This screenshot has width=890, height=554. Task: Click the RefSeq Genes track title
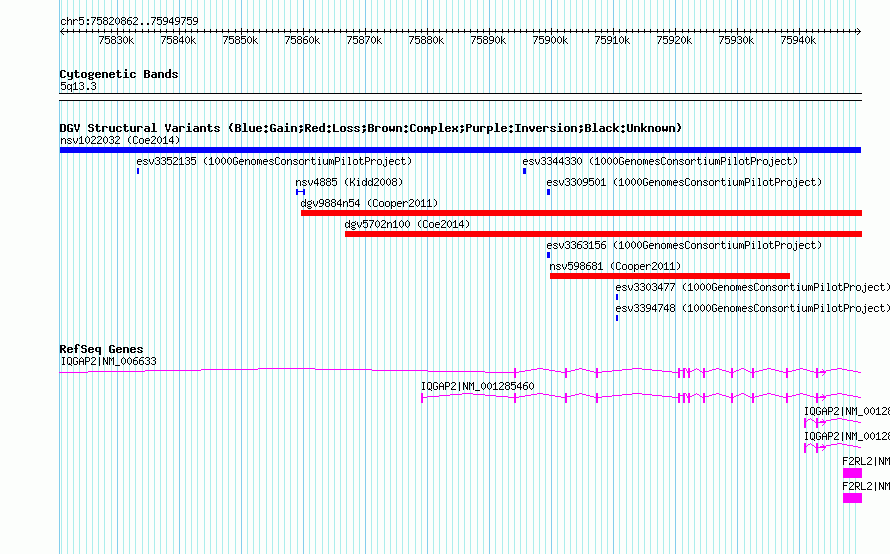point(101,349)
